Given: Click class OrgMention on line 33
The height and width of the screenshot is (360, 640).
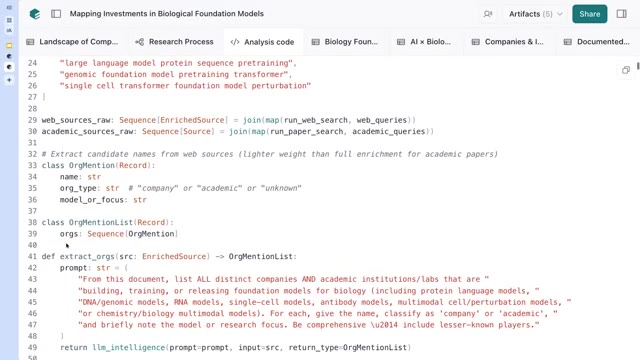Looking at the screenshot, I should (x=78, y=165).
